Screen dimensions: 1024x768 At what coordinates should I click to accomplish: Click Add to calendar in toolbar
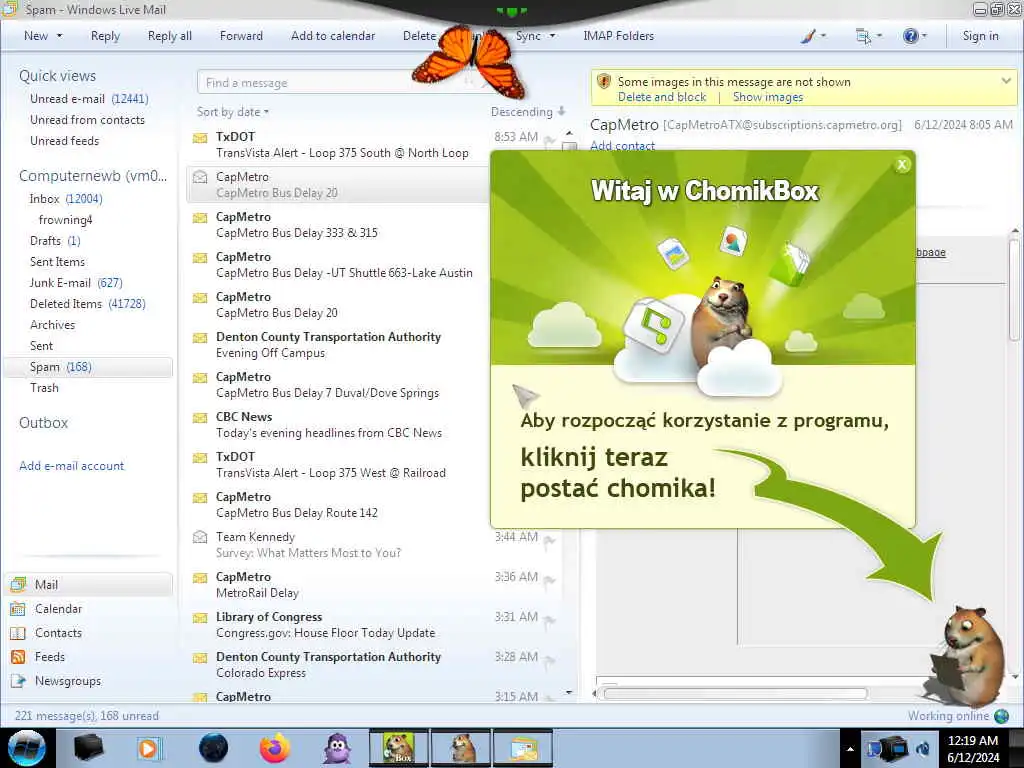333,36
